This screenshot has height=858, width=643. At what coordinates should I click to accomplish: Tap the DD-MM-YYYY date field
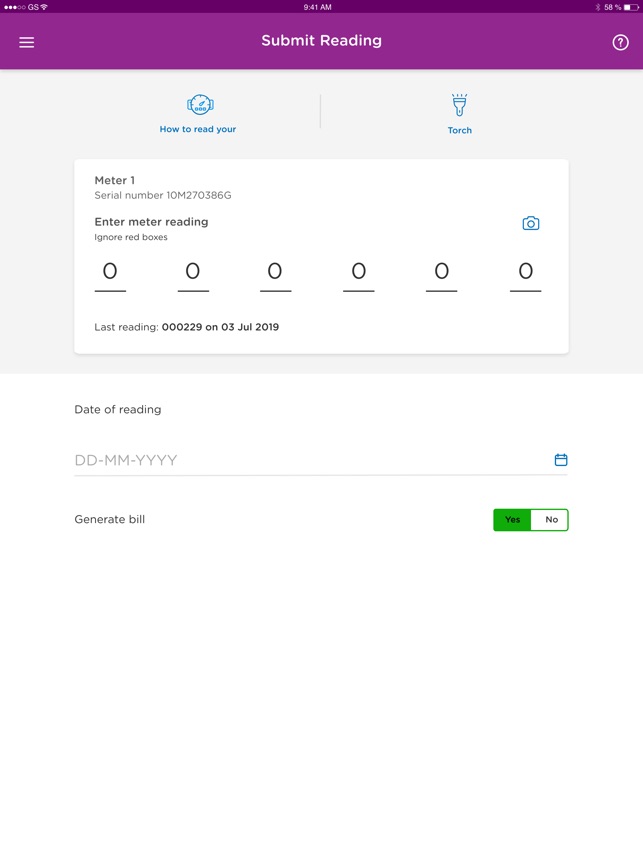pyautogui.click(x=300, y=460)
